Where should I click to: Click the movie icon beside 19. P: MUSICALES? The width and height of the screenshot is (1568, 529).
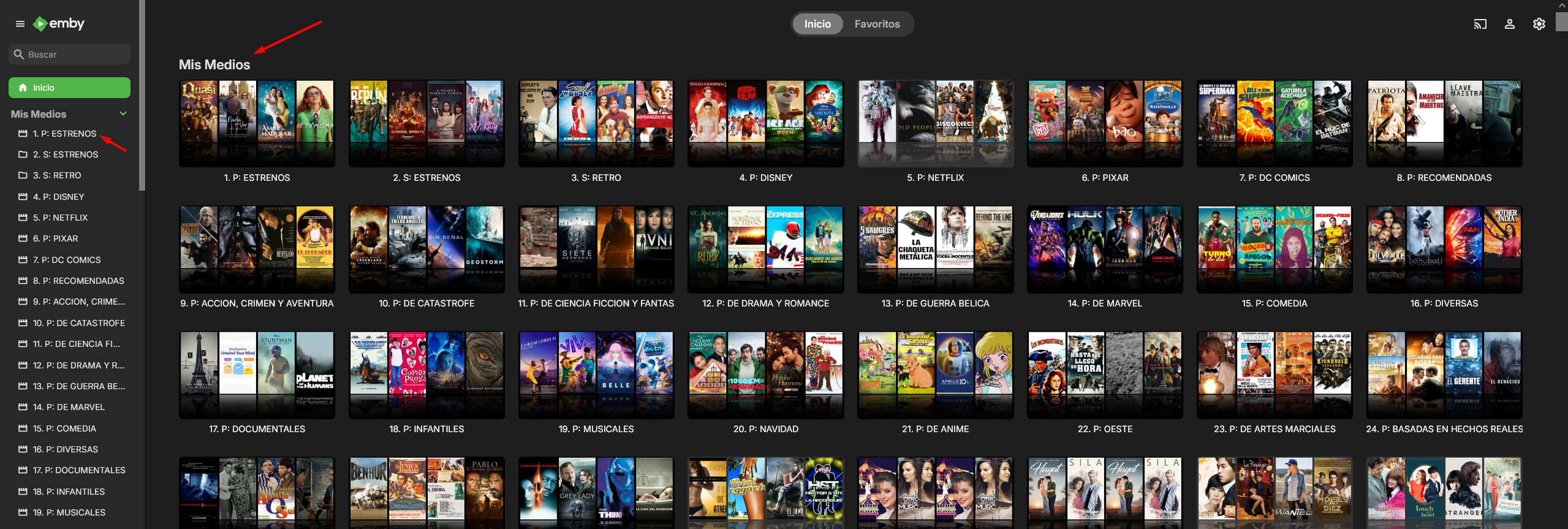point(23,512)
